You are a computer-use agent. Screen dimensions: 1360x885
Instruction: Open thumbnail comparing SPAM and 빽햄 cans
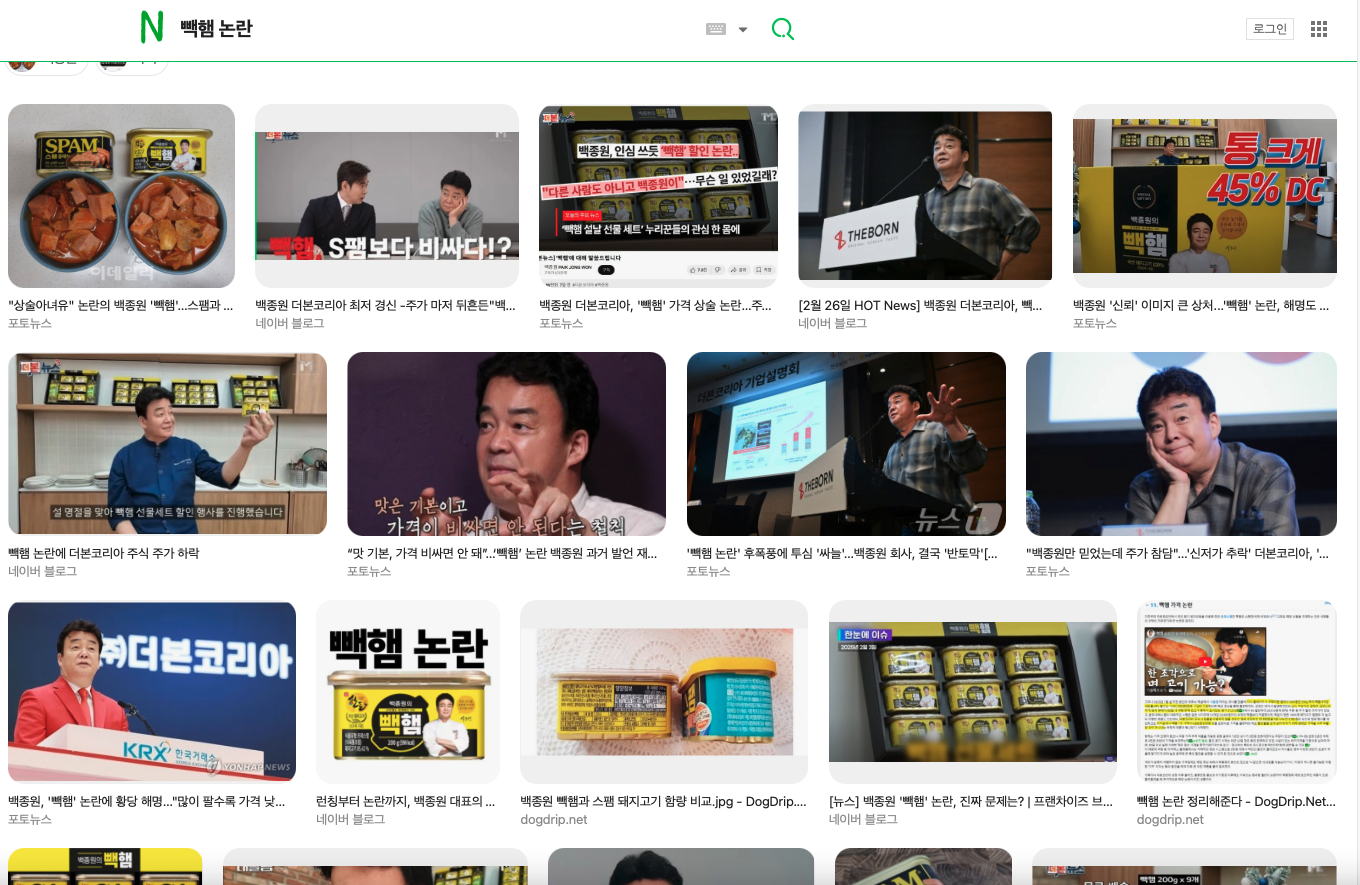pyautogui.click(x=121, y=196)
